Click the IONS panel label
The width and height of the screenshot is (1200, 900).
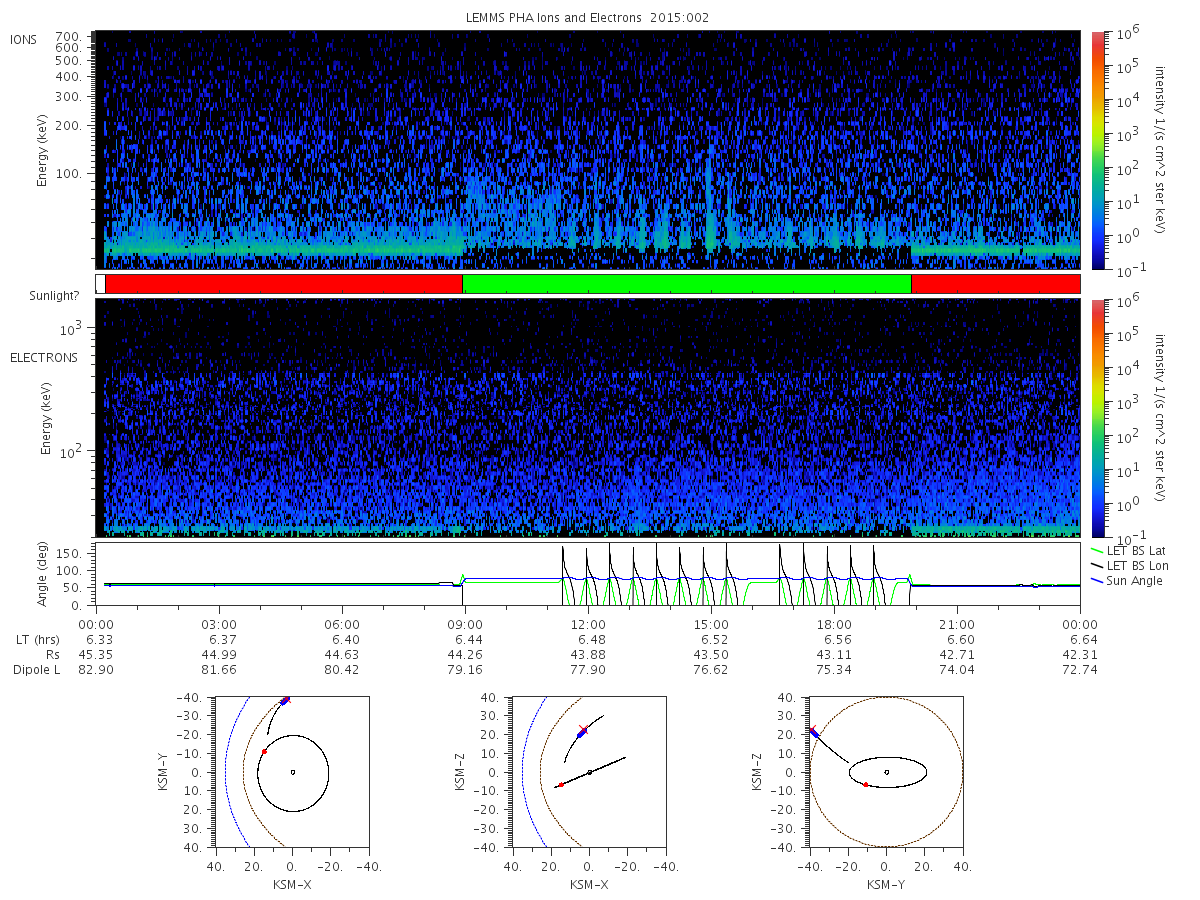coord(24,40)
